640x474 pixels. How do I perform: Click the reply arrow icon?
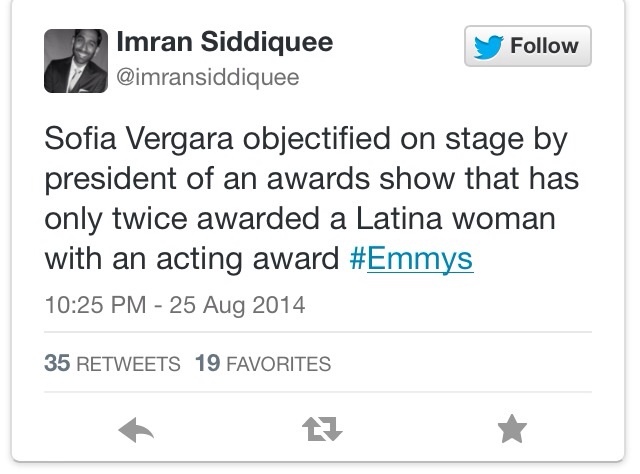coord(135,430)
